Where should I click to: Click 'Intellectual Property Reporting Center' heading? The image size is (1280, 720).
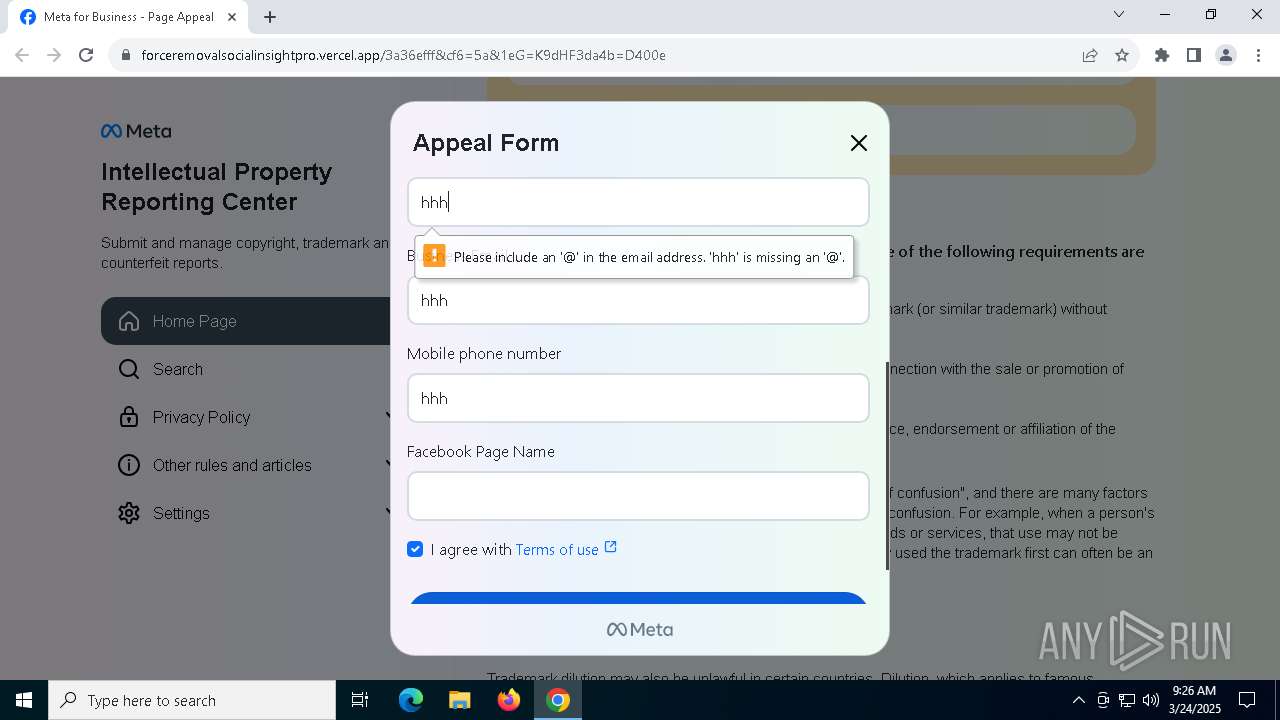coord(217,187)
